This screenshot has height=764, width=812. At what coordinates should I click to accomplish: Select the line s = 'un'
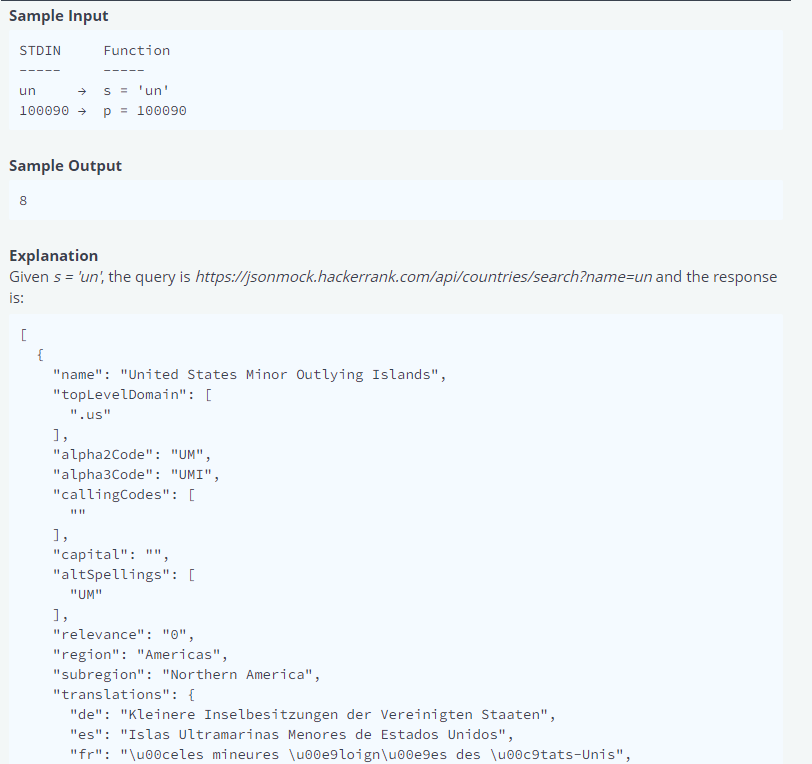click(x=136, y=90)
